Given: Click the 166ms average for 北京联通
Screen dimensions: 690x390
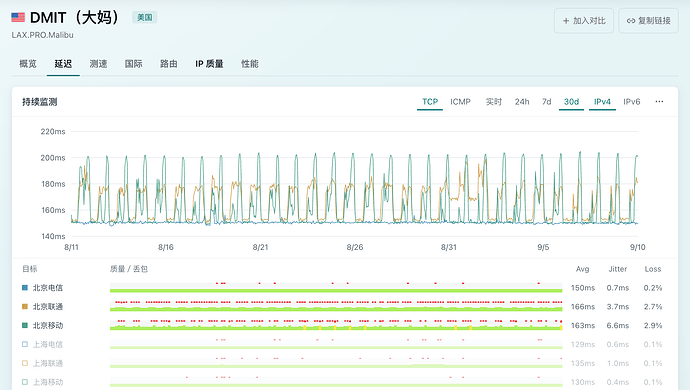Looking at the screenshot, I should coord(583,306).
